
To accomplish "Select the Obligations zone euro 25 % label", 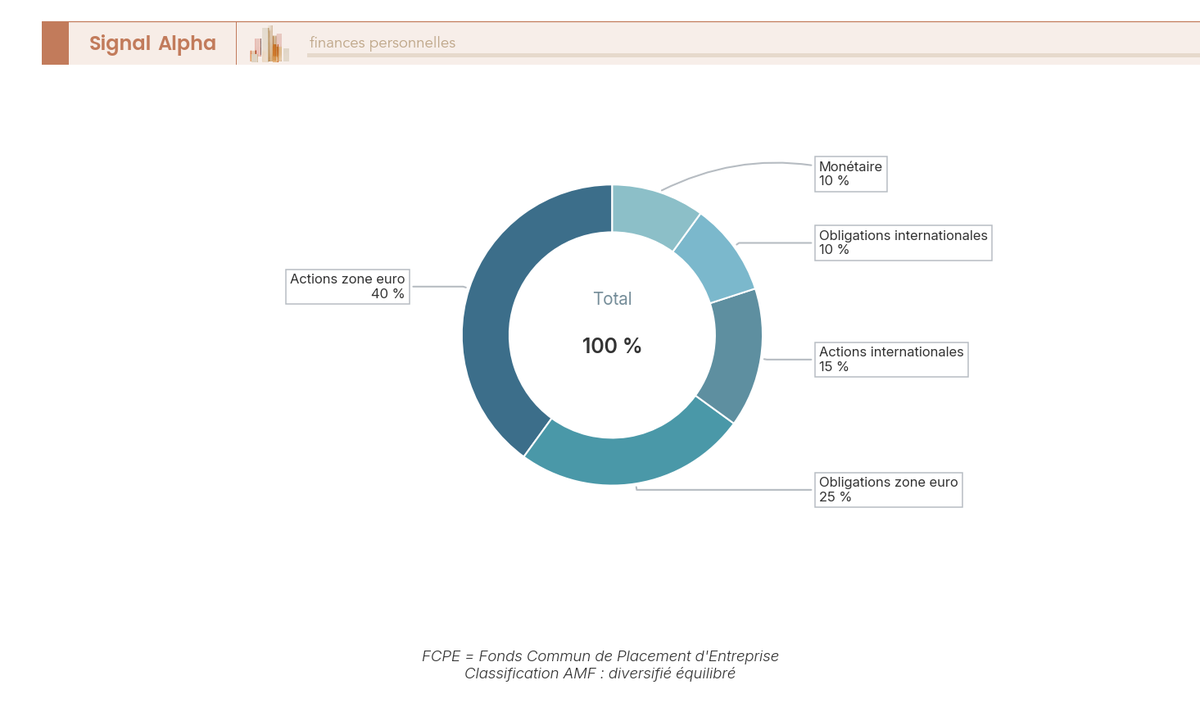I will (x=888, y=489).
